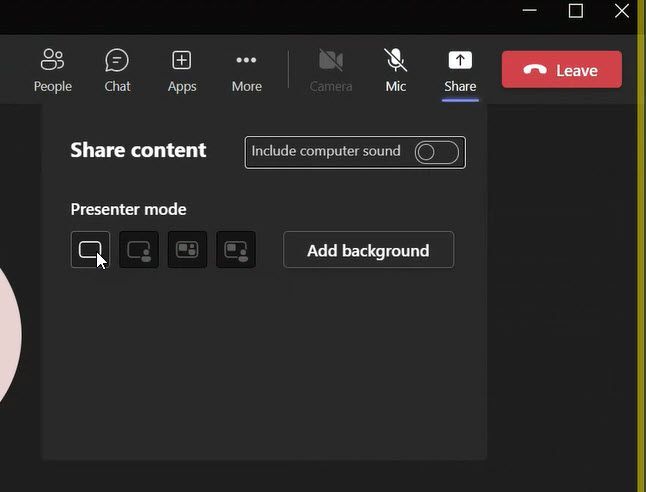Turn on the Camera
The width and height of the screenshot is (646, 492).
coord(331,70)
